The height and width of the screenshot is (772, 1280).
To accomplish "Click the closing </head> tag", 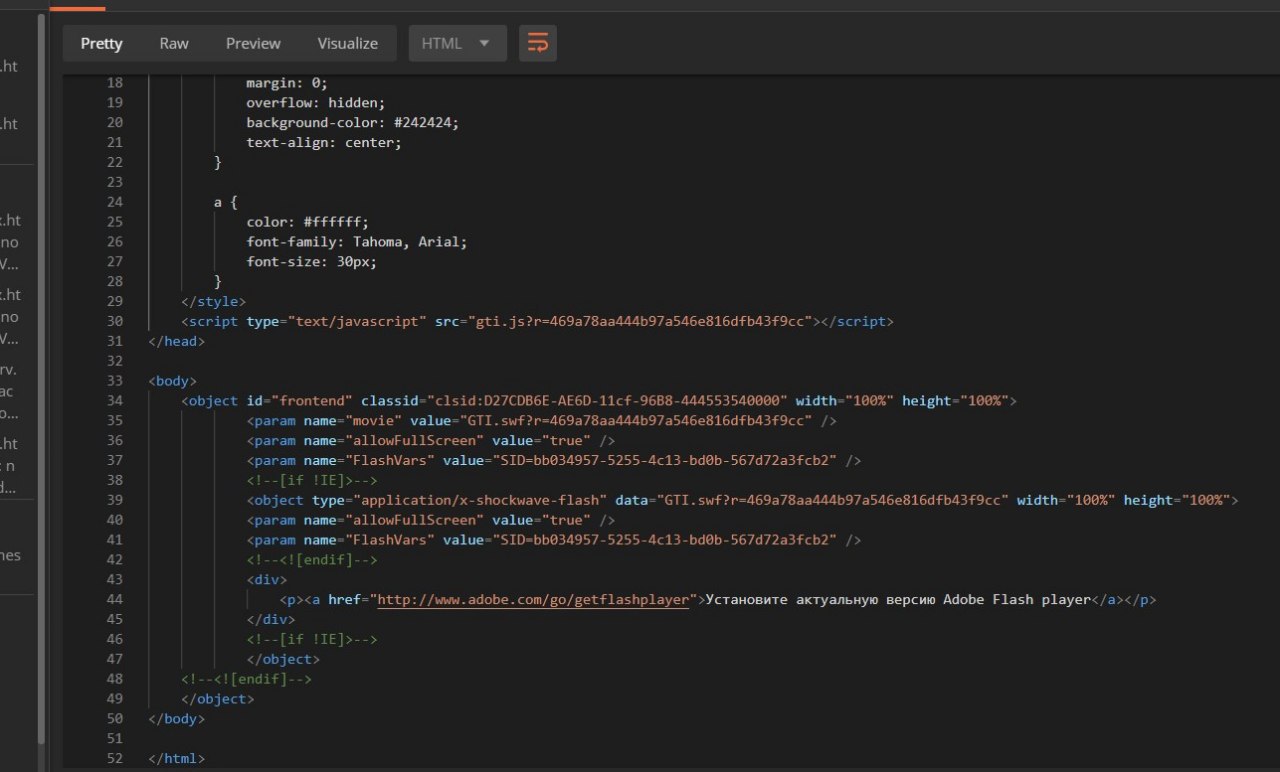I will pos(176,341).
